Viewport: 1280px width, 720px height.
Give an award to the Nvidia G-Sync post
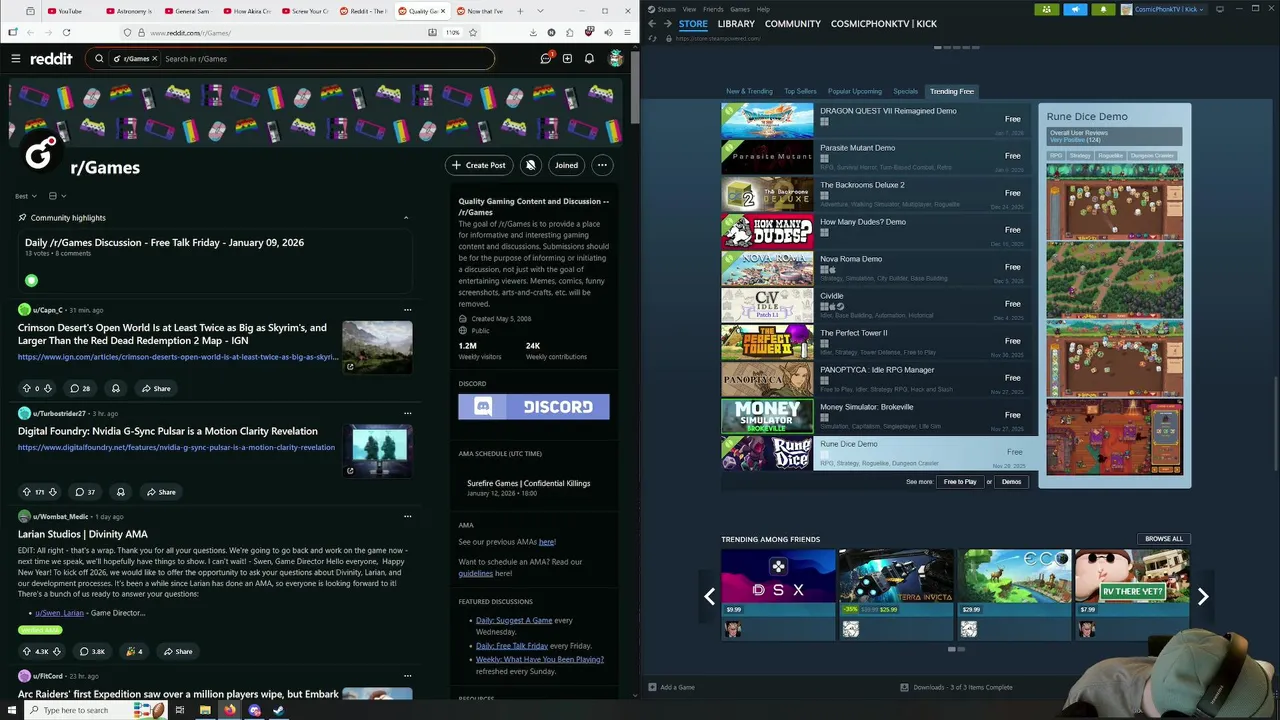(x=120, y=492)
